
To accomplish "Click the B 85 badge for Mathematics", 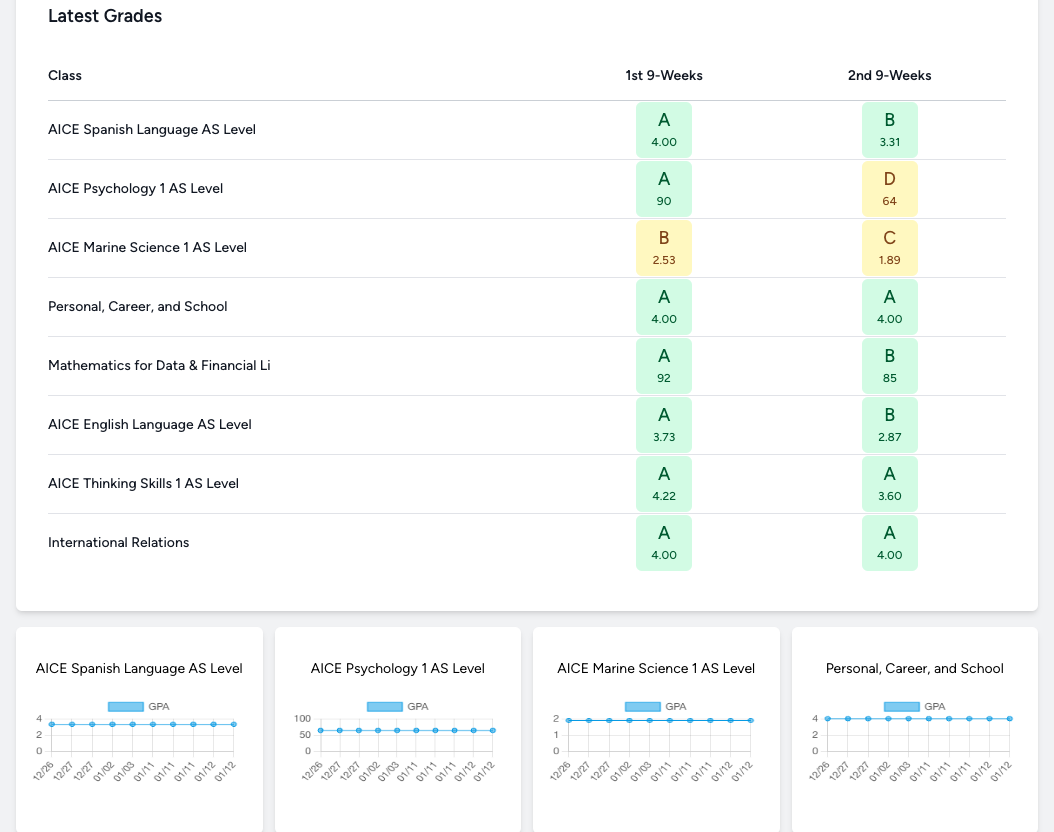I will click(x=889, y=365).
